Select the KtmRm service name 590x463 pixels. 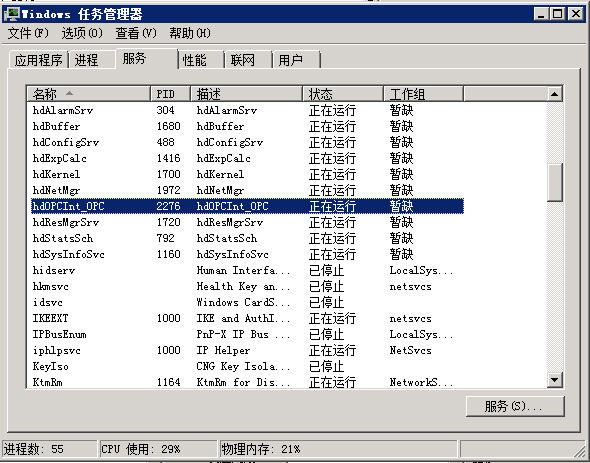click(47, 382)
